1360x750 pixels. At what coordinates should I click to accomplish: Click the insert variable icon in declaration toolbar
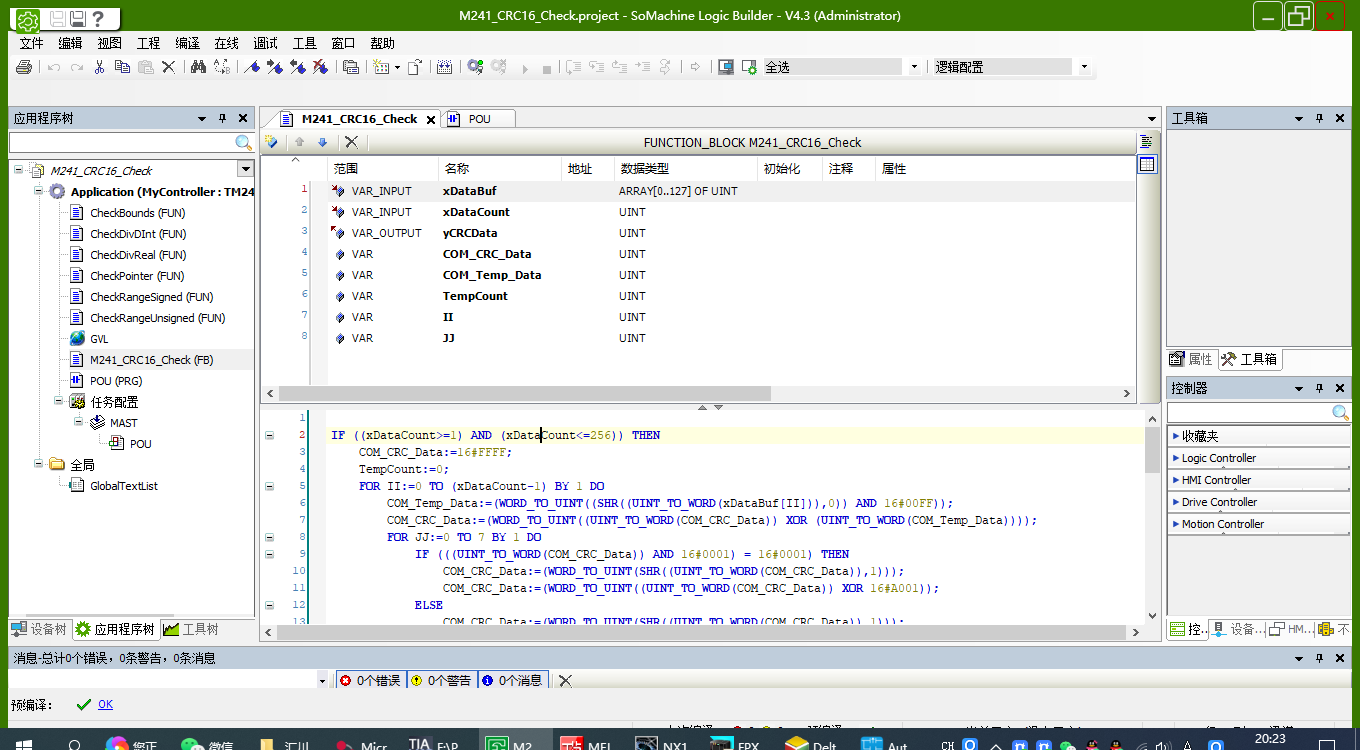[271, 142]
